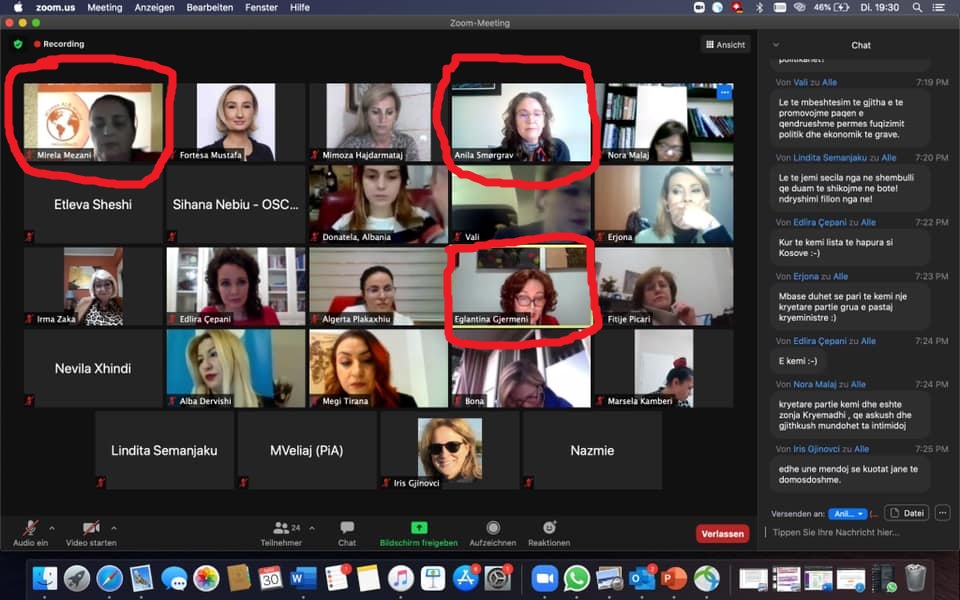Image resolution: width=960 pixels, height=600 pixels.
Task: Click the Datei file attach button
Action: point(906,513)
